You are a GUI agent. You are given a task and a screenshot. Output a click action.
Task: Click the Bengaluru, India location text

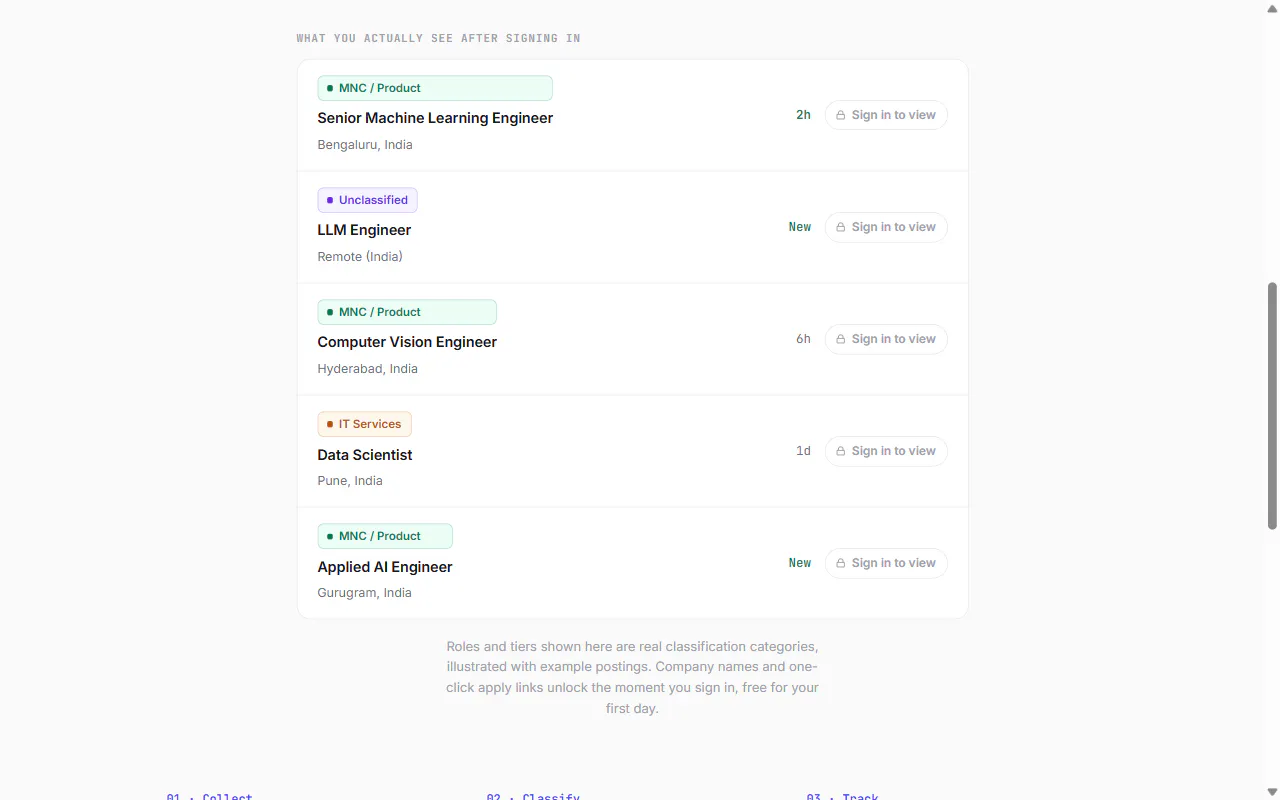365,145
